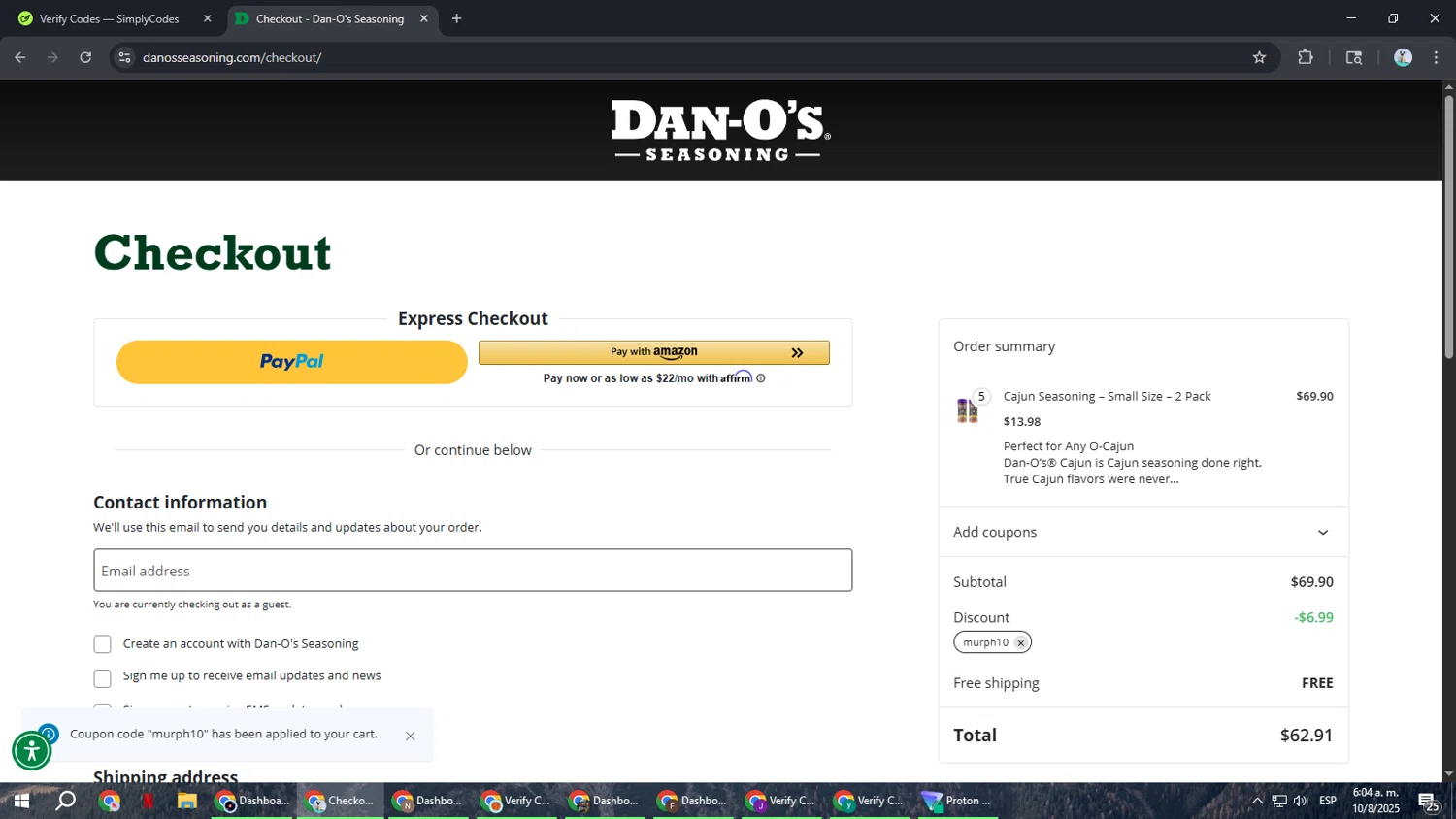Click the Cajun Seasoning product thumbnail
This screenshot has height=819, width=1456.
(968, 410)
